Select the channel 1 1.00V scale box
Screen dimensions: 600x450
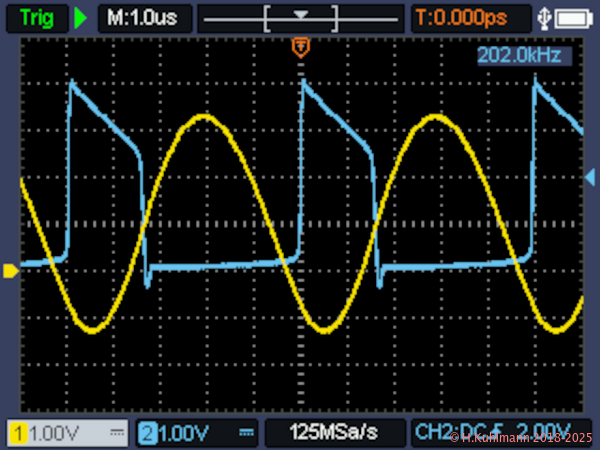coord(67,433)
